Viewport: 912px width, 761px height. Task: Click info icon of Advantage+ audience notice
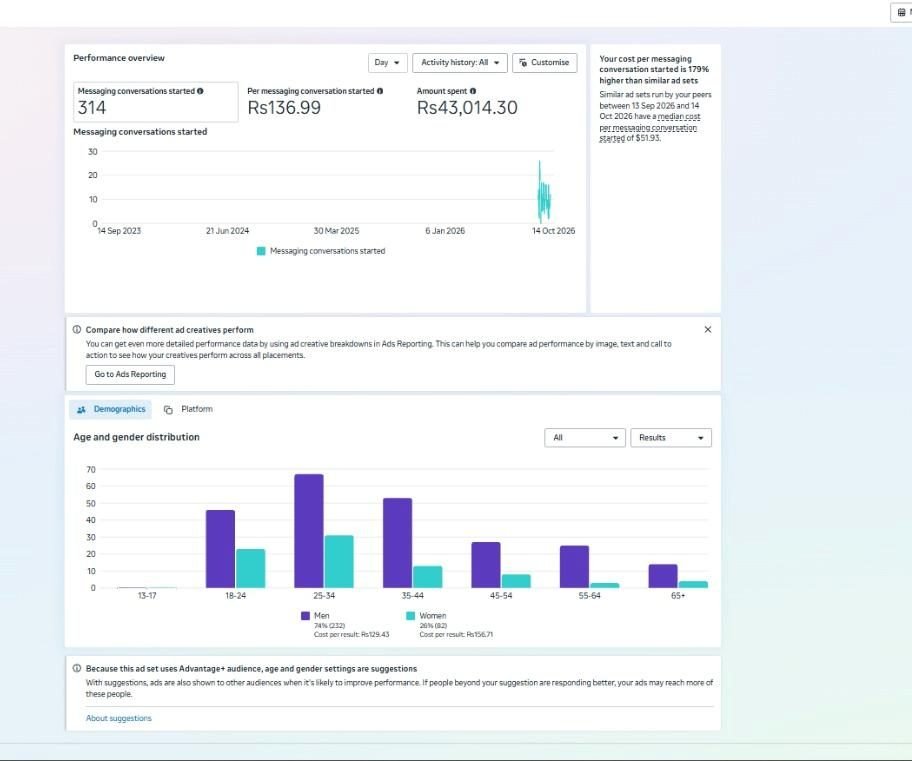tap(77, 668)
